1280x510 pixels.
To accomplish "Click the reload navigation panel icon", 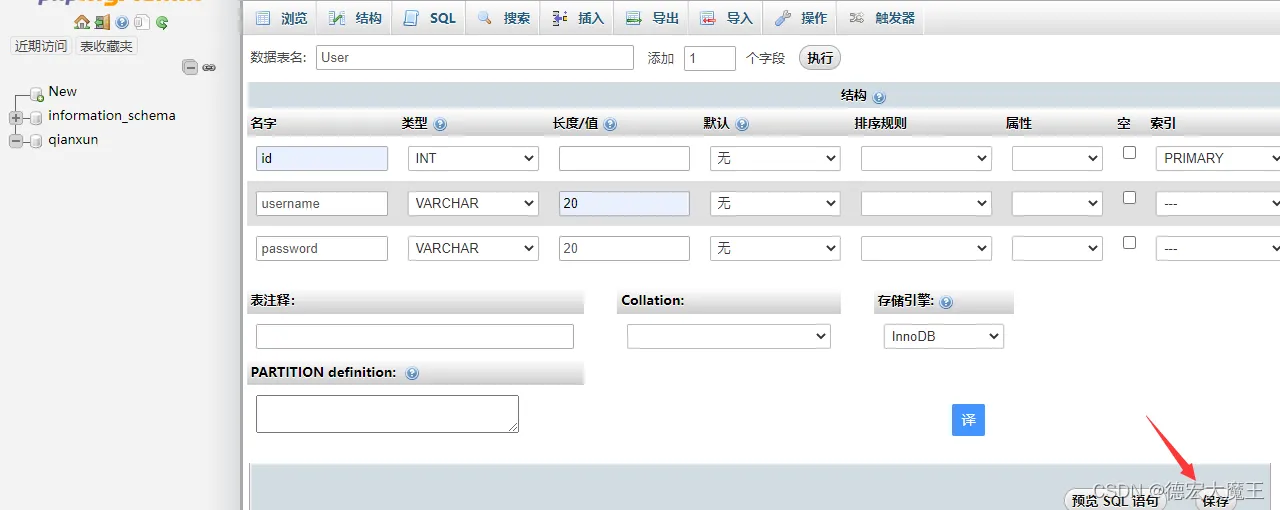I will click(162, 22).
